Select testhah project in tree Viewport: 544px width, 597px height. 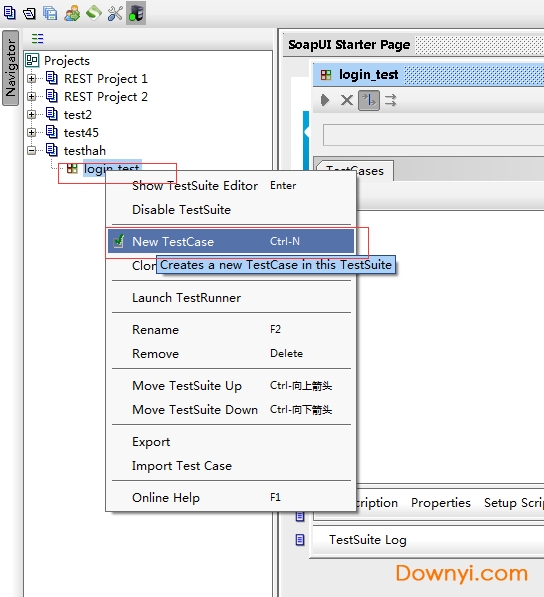click(x=85, y=150)
